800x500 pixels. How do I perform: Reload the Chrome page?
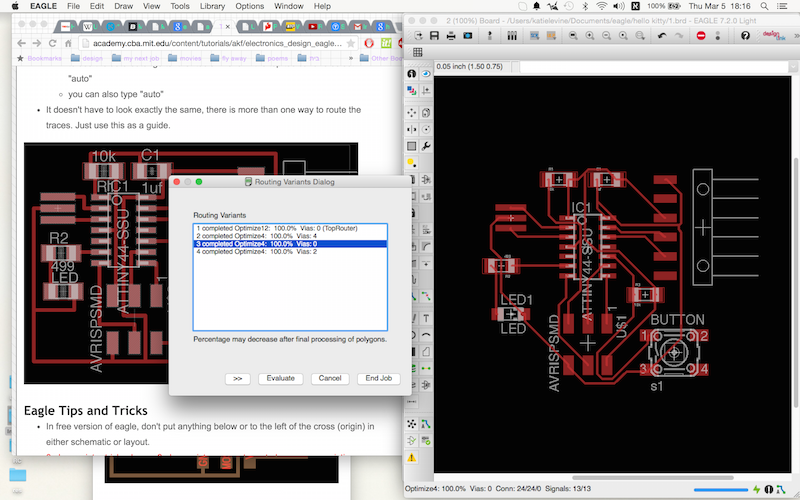point(53,43)
